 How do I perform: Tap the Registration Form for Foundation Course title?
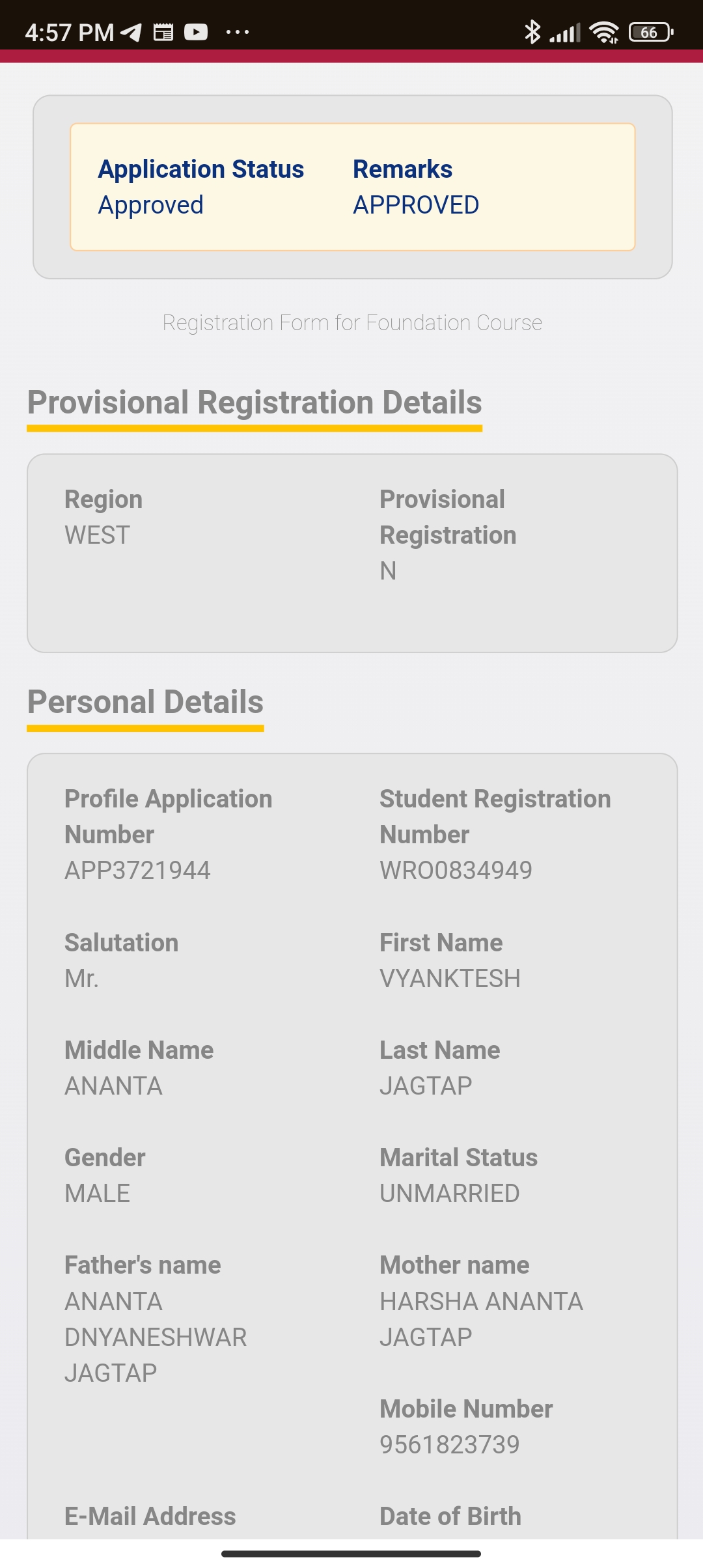click(352, 323)
